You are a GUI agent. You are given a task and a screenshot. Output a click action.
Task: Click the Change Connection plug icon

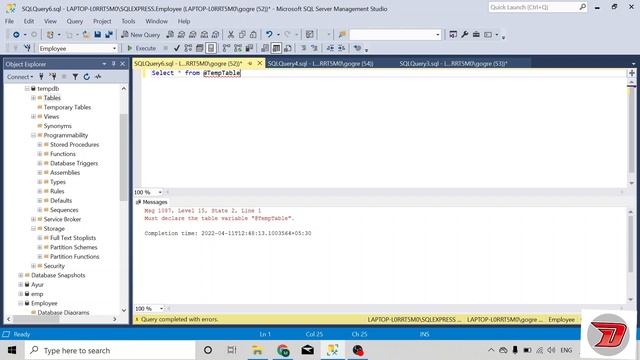[27, 48]
